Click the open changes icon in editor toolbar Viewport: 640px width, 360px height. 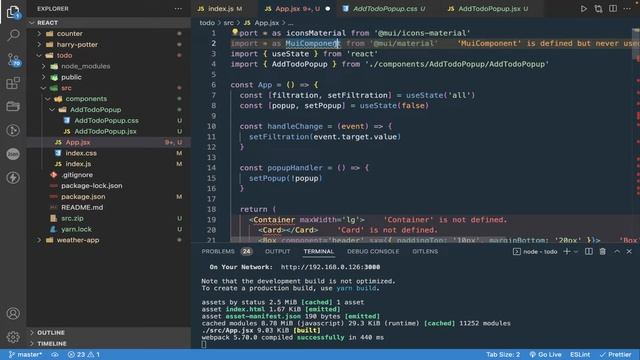point(598,9)
